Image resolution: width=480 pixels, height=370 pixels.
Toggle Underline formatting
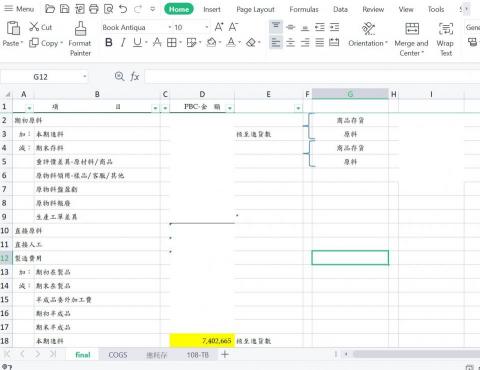[x=137, y=43]
